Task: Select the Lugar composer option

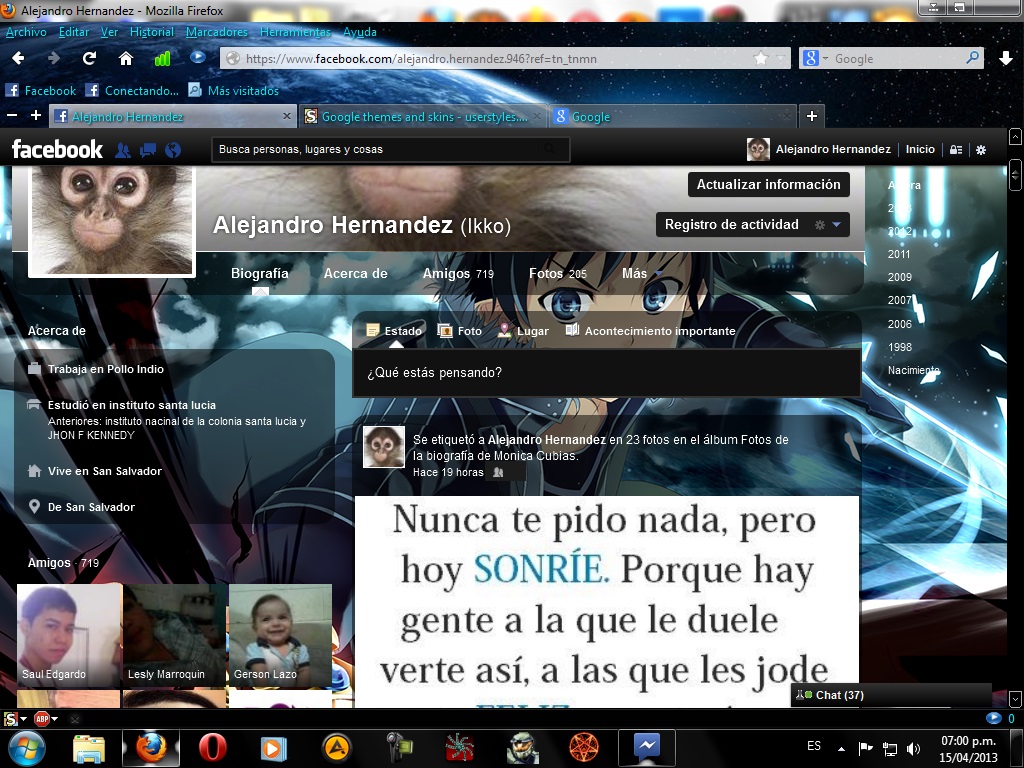Action: 523,331
